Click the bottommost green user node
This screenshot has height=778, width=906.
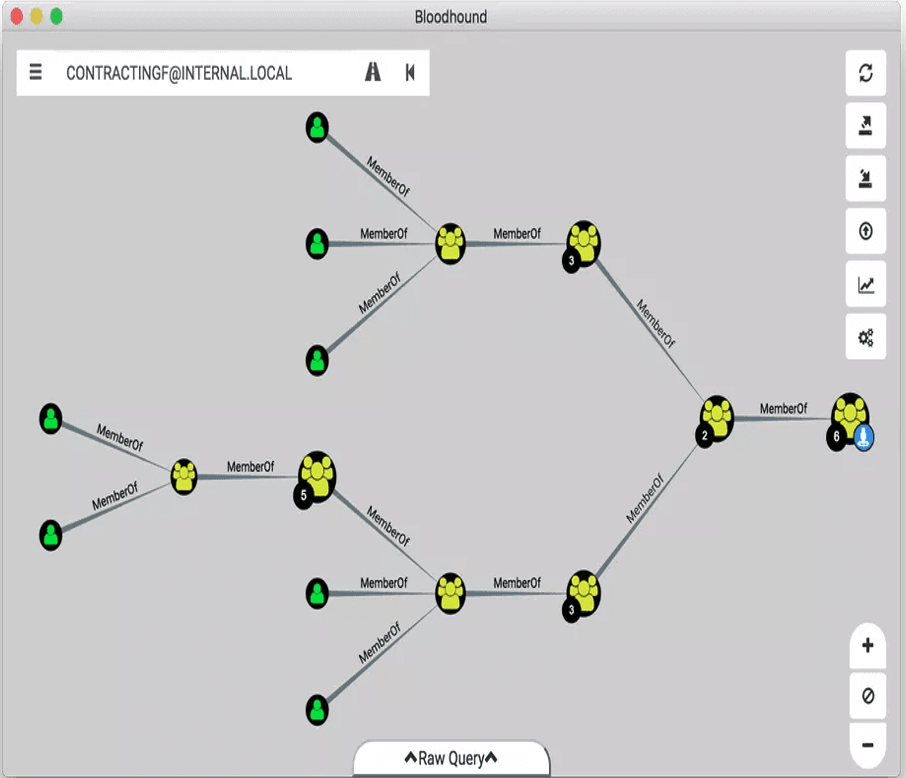coord(317,709)
